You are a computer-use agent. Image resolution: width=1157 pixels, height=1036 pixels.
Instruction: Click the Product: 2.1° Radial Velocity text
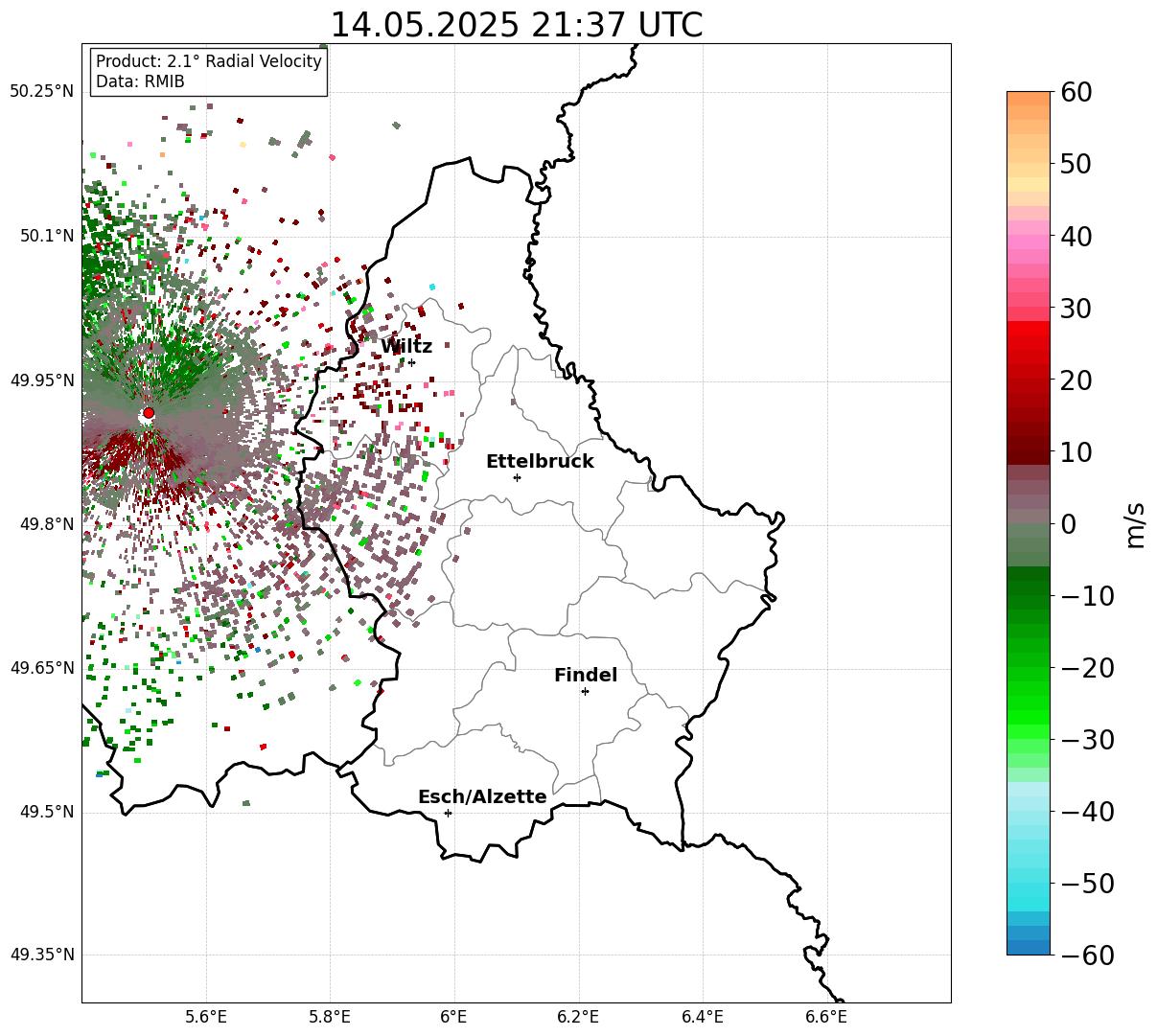(x=209, y=61)
